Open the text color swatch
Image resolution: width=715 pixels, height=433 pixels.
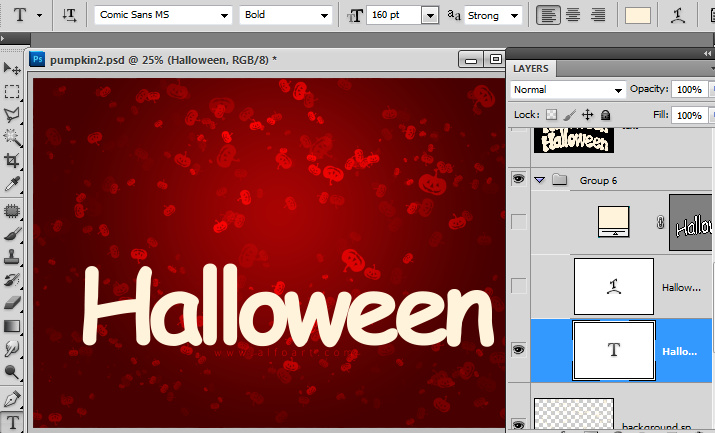[x=637, y=15]
